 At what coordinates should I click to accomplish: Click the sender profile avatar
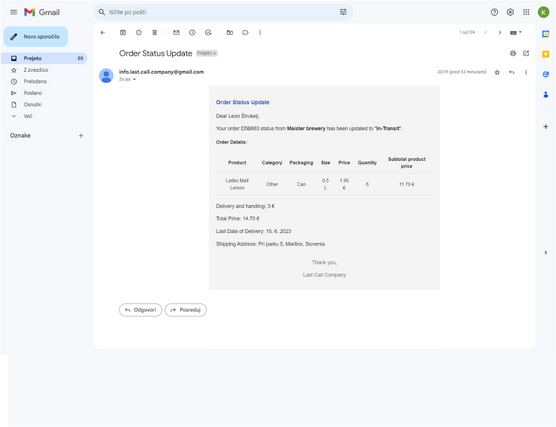click(x=106, y=76)
